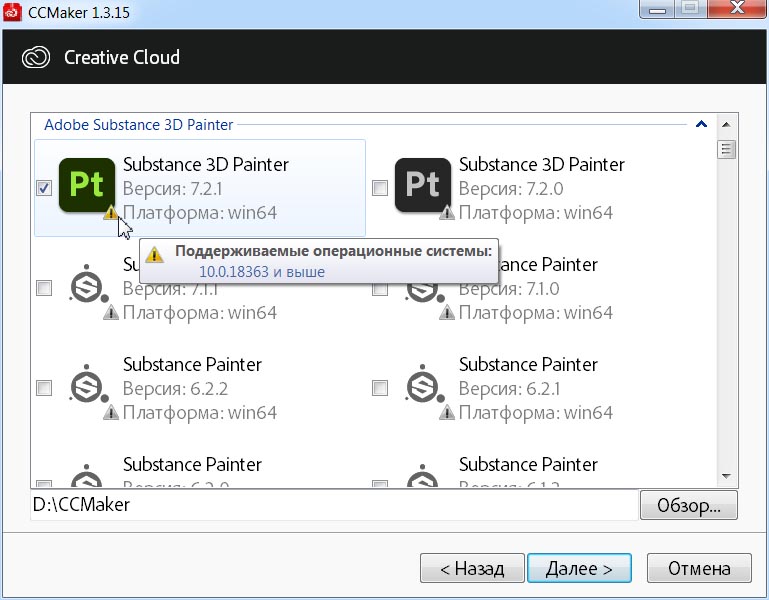Image resolution: width=769 pixels, height=600 pixels.
Task: Tick the Substance Painter 6.2.2 checkbox
Action: (44, 388)
